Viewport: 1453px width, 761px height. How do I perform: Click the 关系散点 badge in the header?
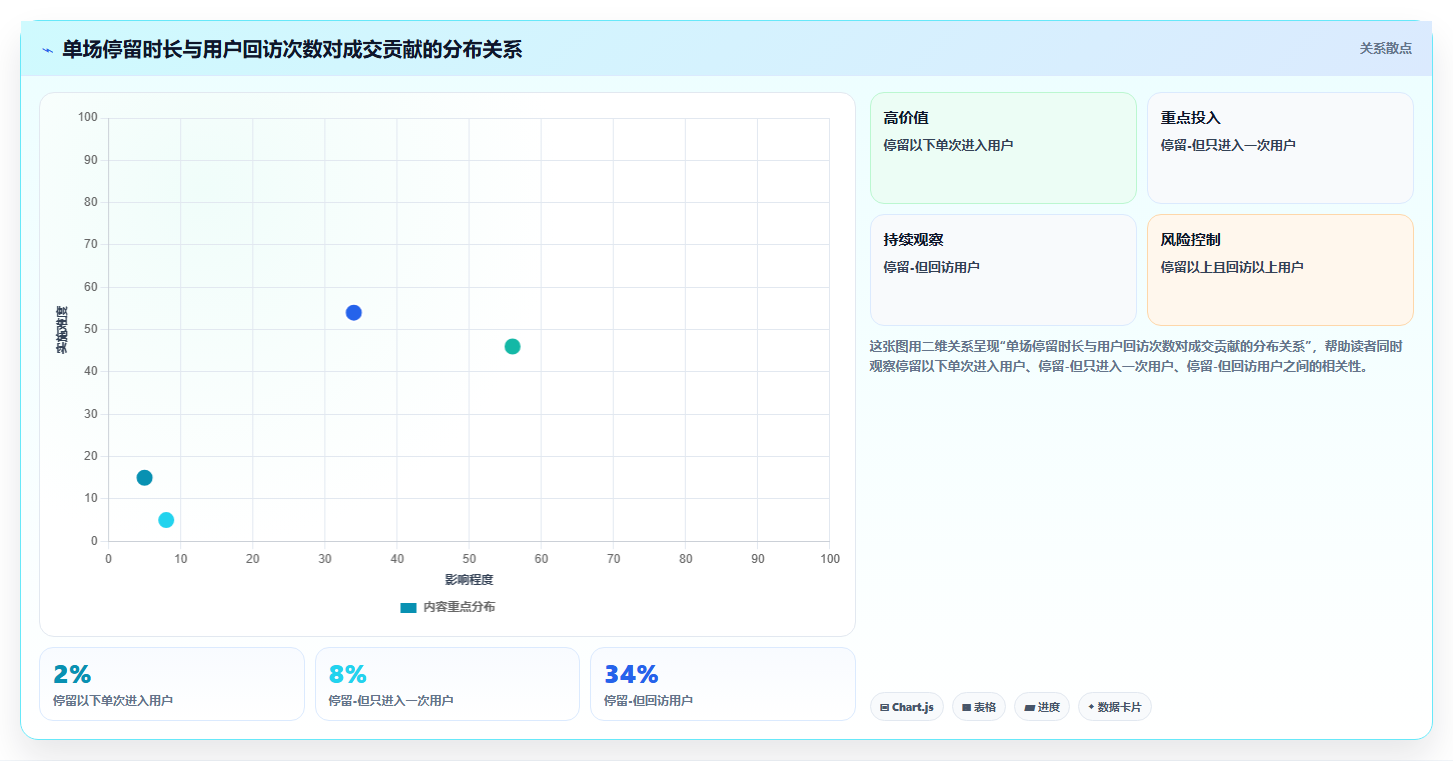(x=1385, y=48)
